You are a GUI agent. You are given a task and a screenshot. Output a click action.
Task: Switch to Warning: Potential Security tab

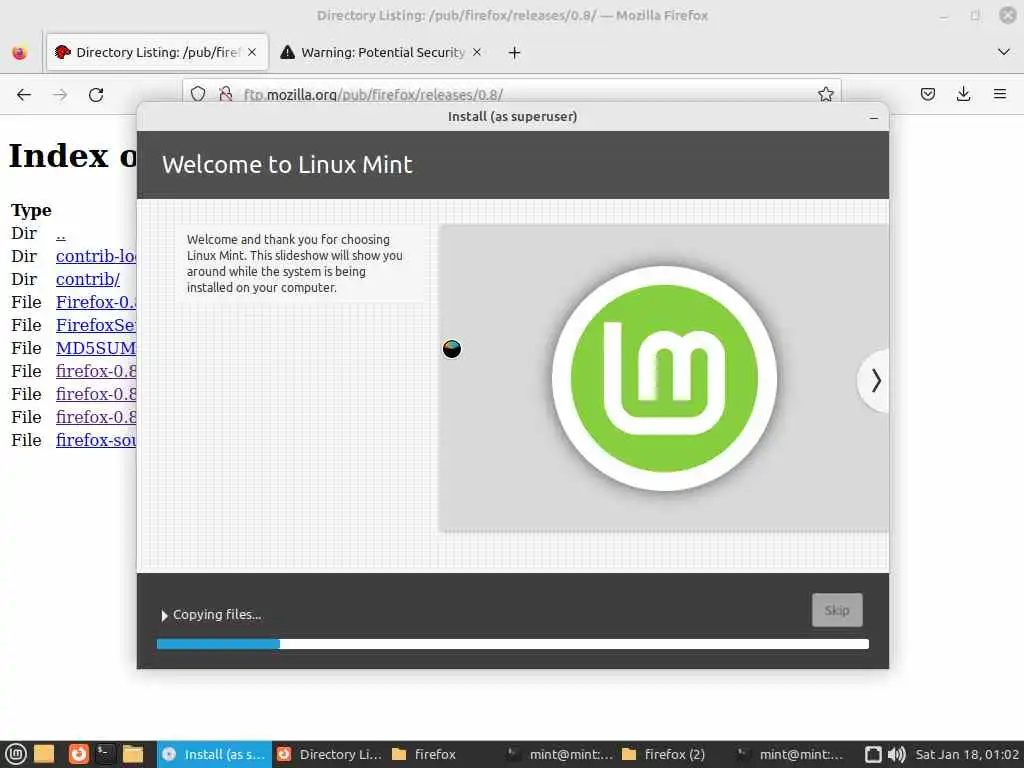383,52
